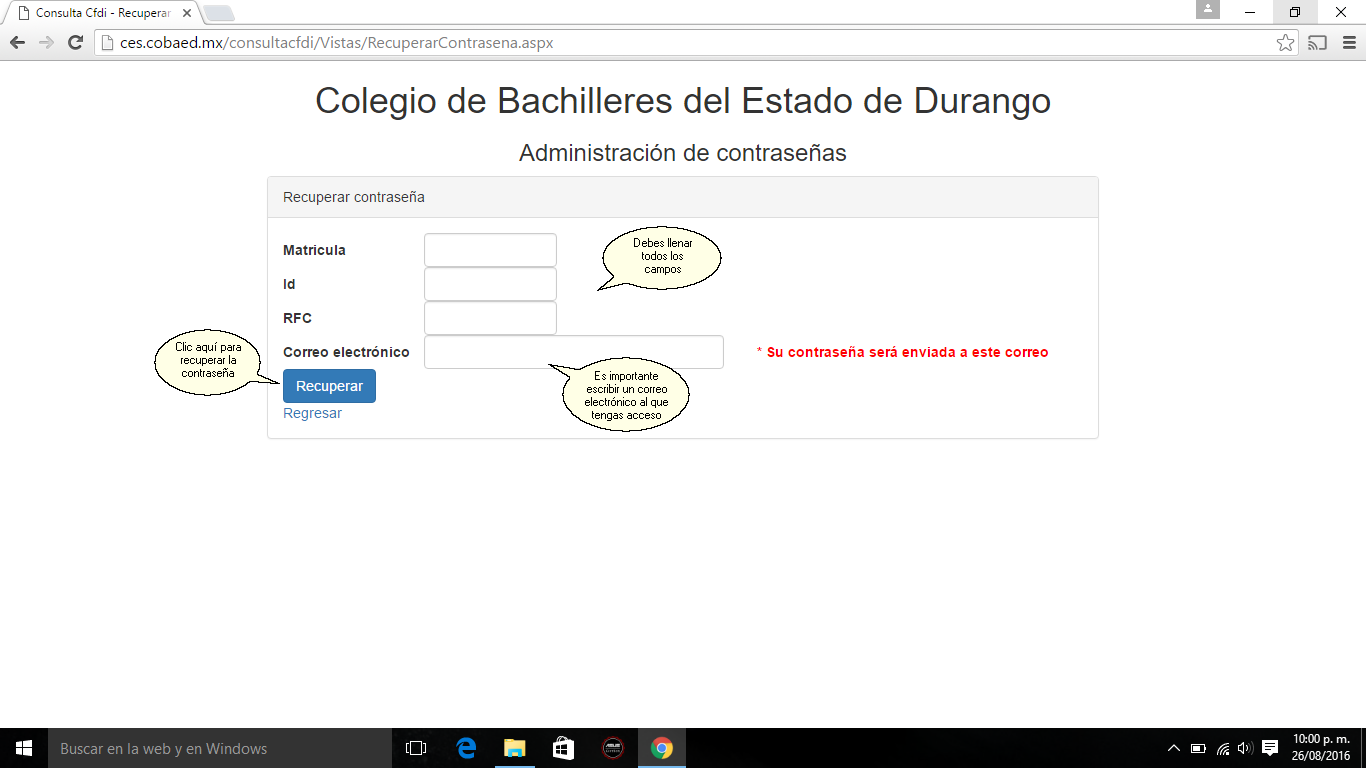Close the Consulta Cfdi tab
The image size is (1366, 768).
pyautogui.click(x=186, y=13)
